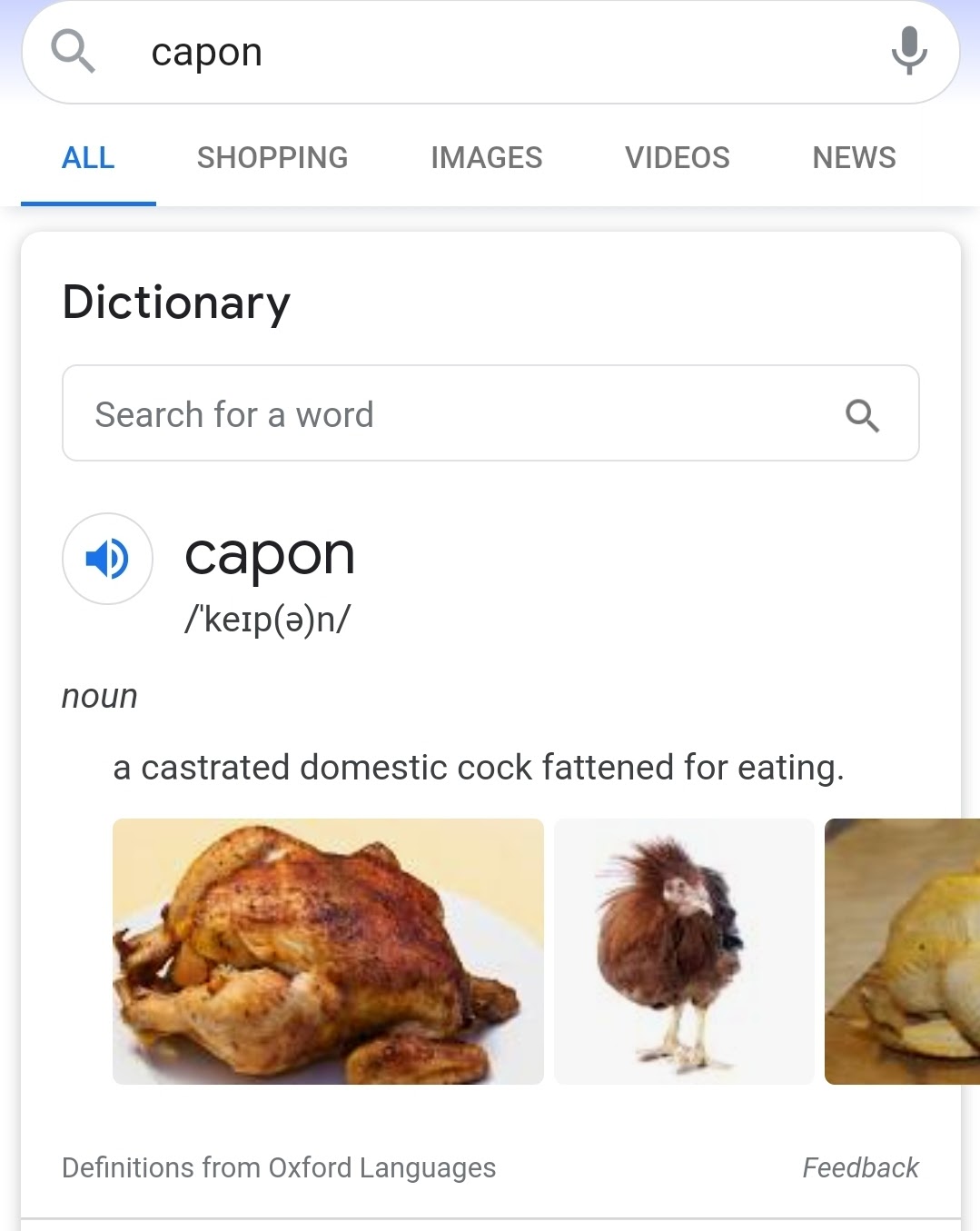The height and width of the screenshot is (1231, 980).
Task: Click the dictionary word search magnifier icon
Action: (x=862, y=415)
